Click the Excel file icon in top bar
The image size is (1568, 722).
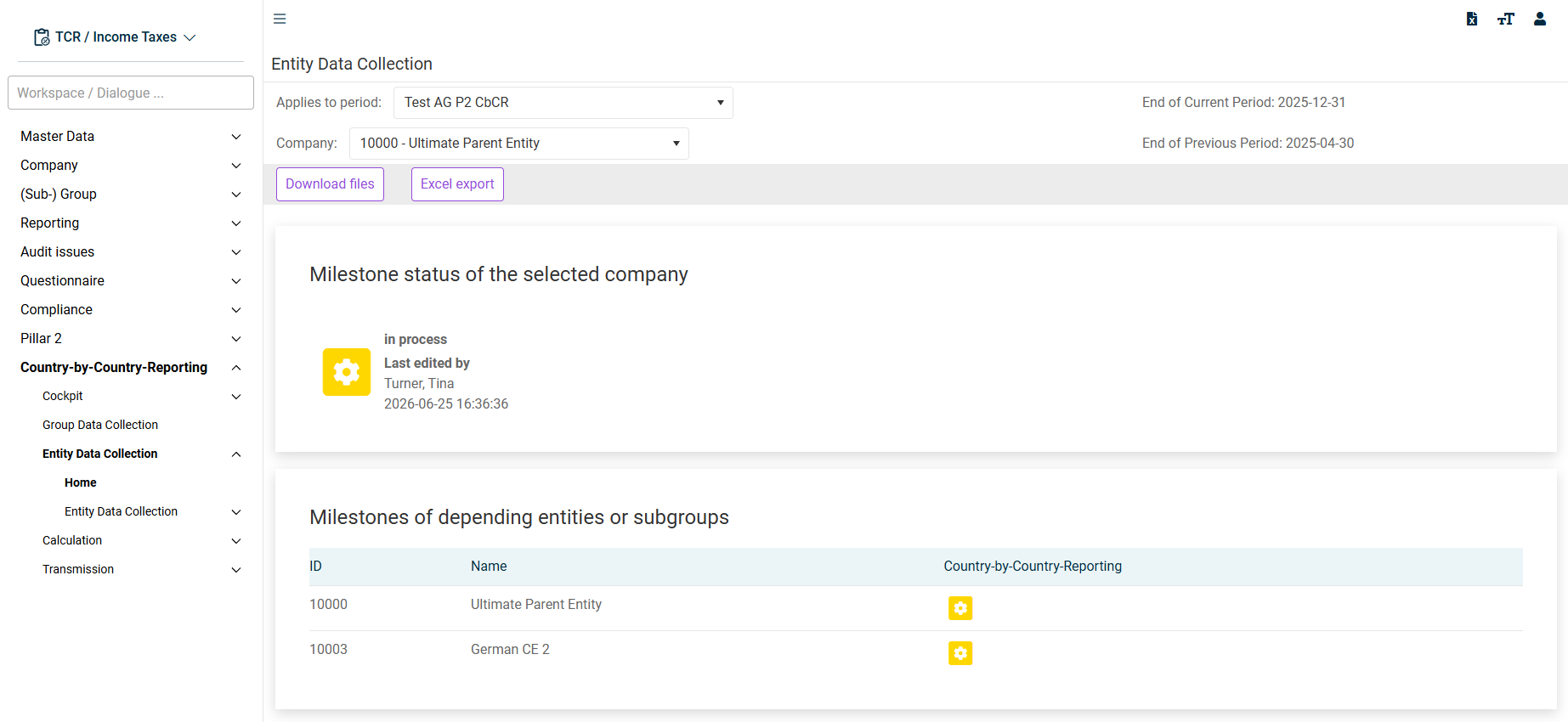[x=1472, y=19]
